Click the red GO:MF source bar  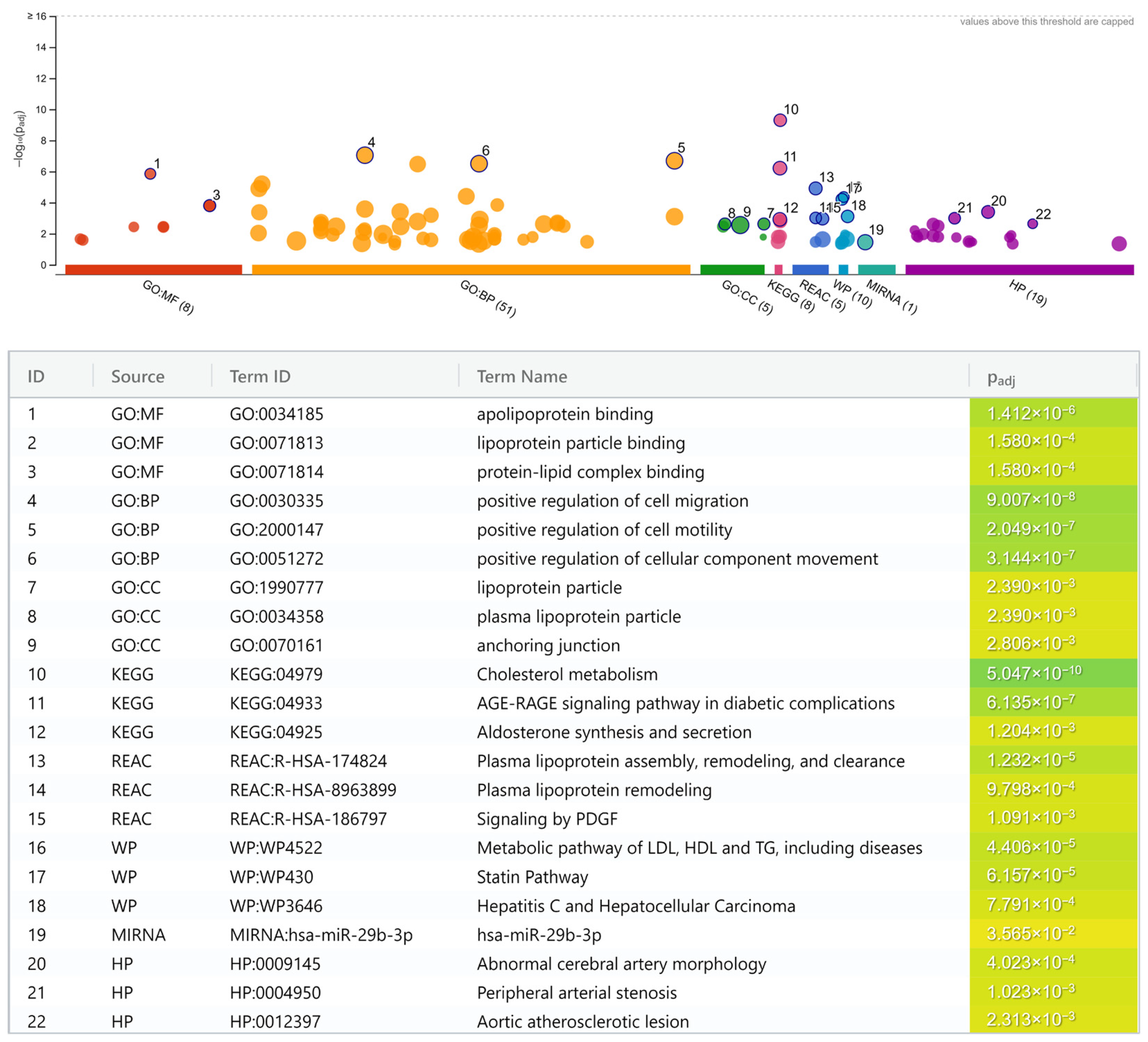pos(153,269)
